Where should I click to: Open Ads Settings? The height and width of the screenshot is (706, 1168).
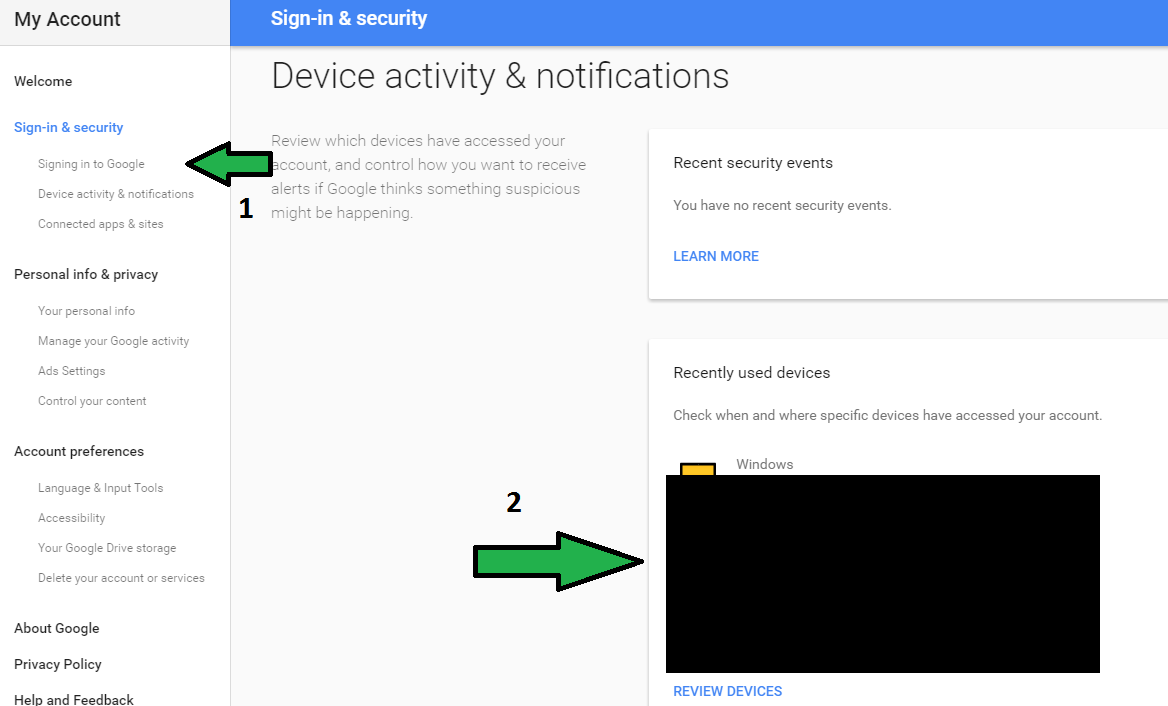pyautogui.click(x=72, y=371)
